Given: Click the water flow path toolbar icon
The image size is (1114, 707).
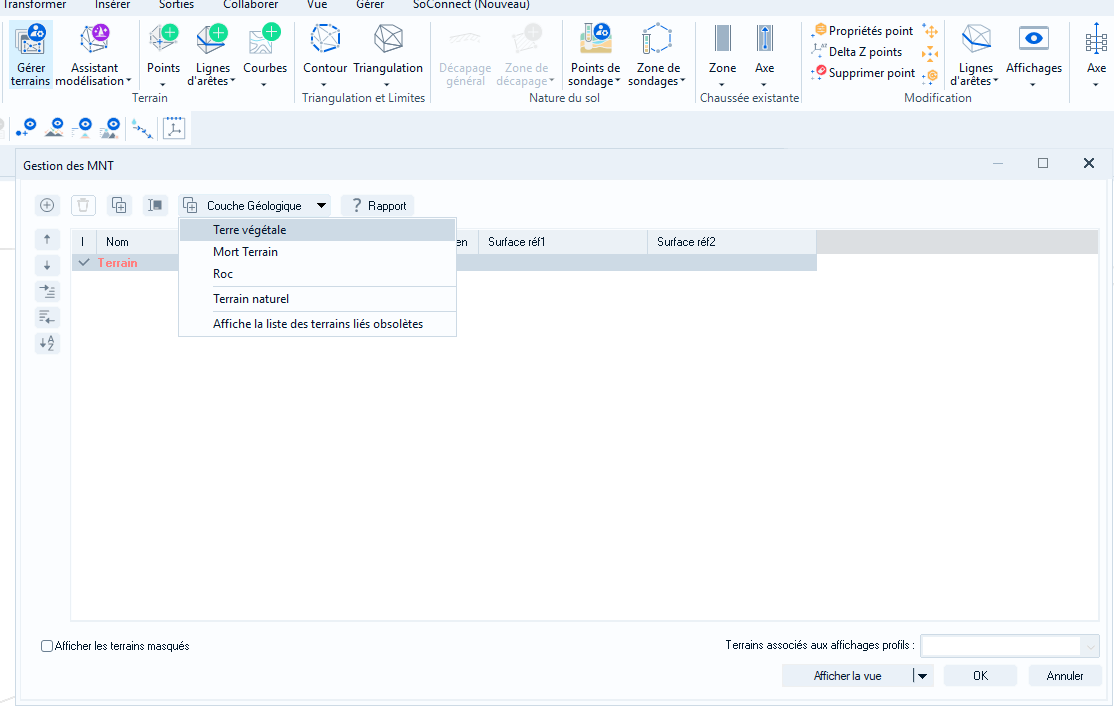Looking at the screenshot, I should point(142,129).
